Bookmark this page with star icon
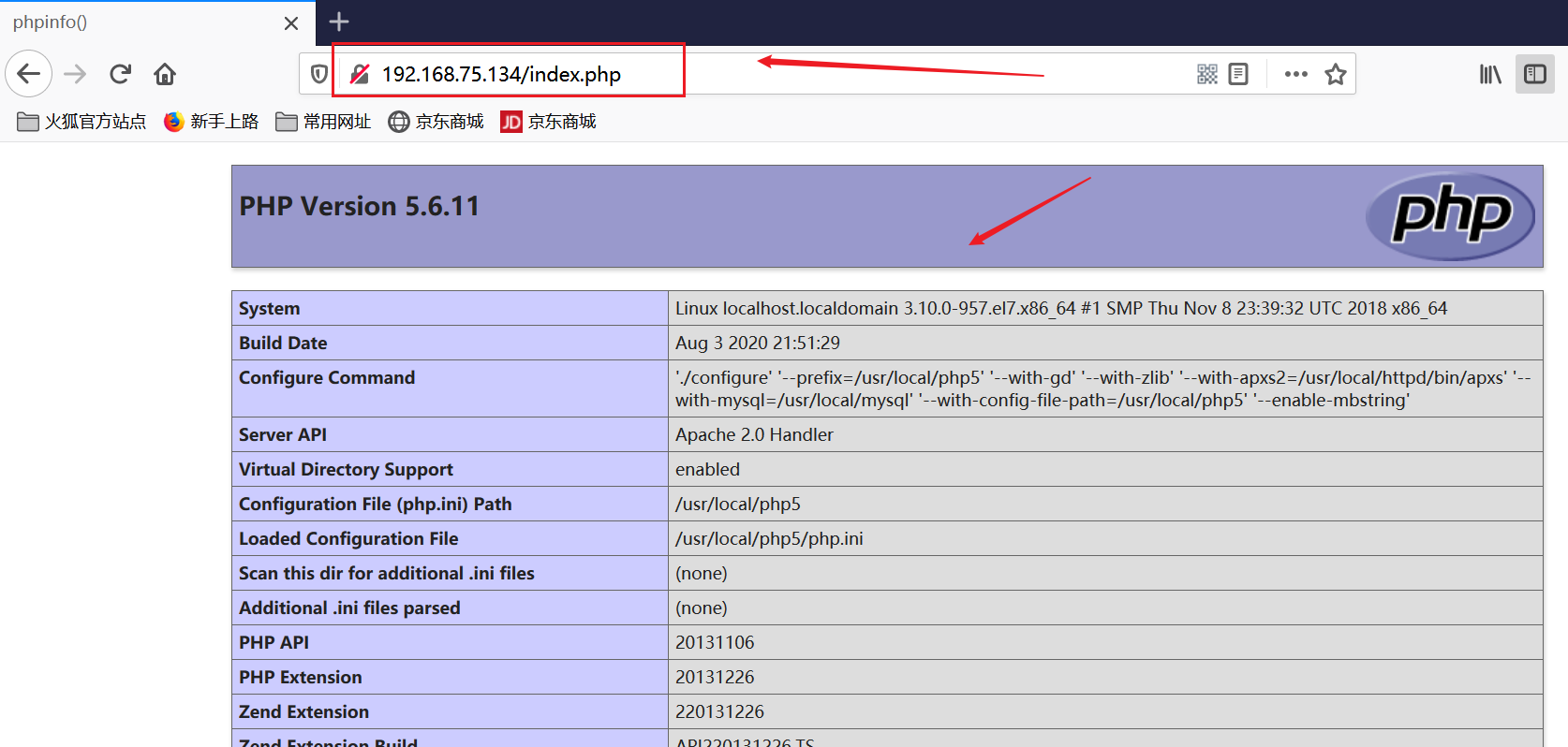 (1336, 74)
